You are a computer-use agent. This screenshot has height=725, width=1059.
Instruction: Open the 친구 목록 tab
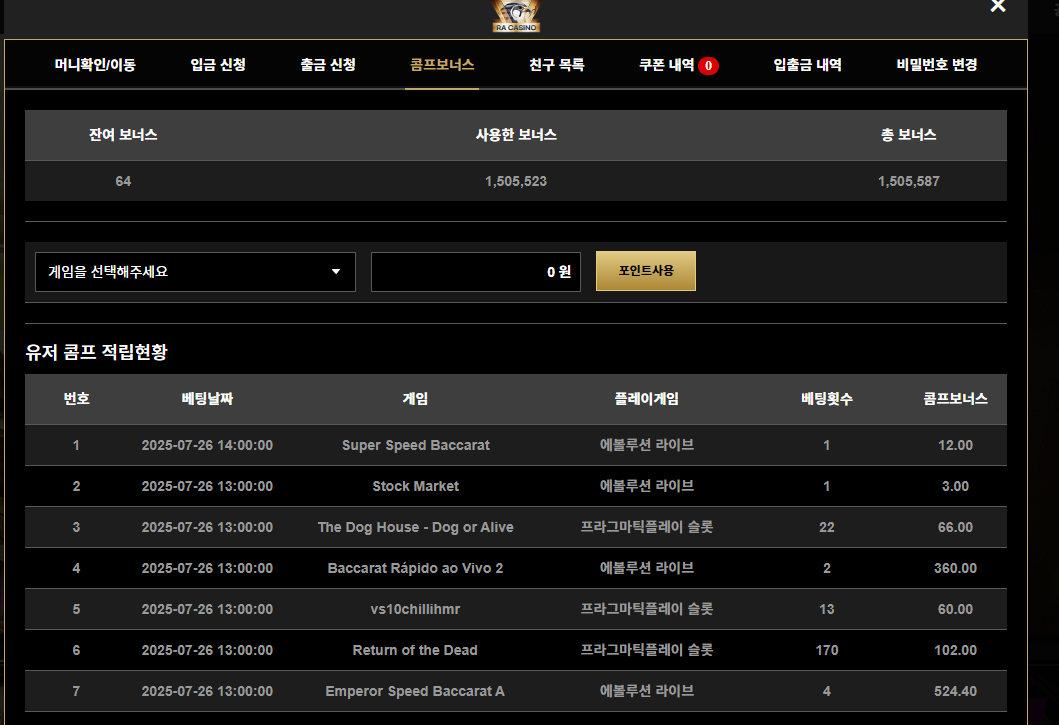[557, 65]
